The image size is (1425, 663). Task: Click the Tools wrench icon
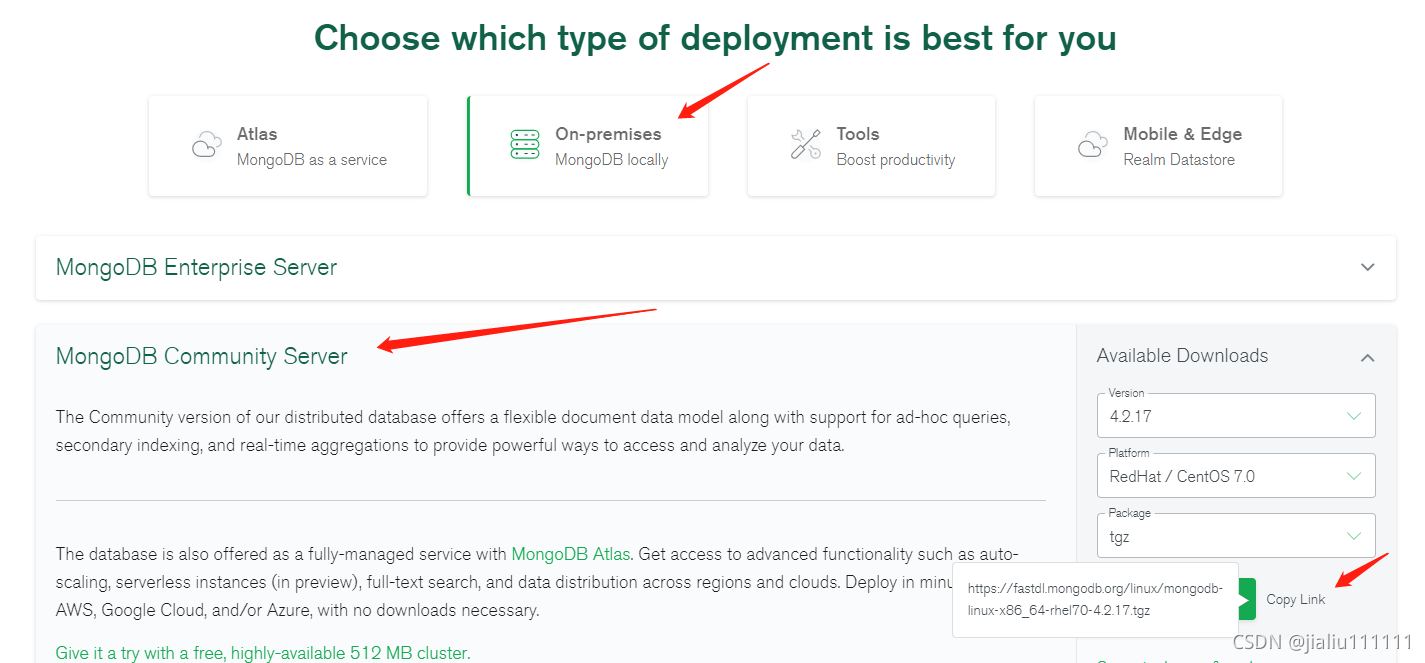[806, 145]
